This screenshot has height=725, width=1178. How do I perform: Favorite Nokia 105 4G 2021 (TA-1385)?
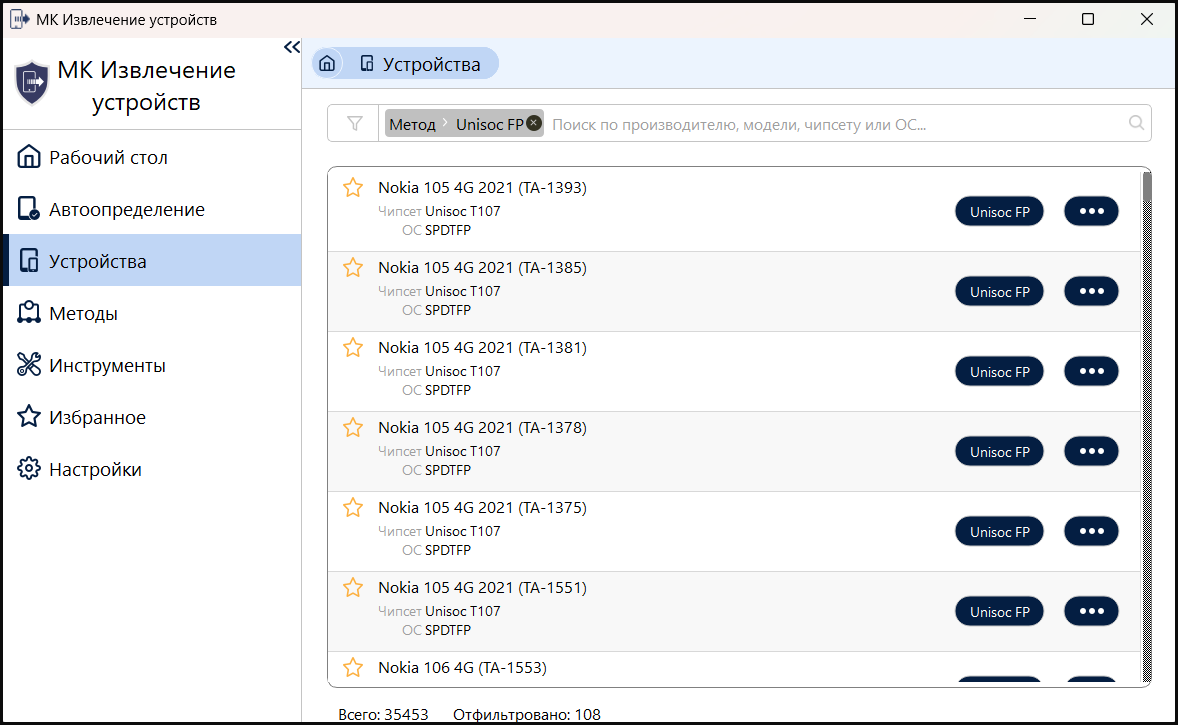click(x=352, y=267)
